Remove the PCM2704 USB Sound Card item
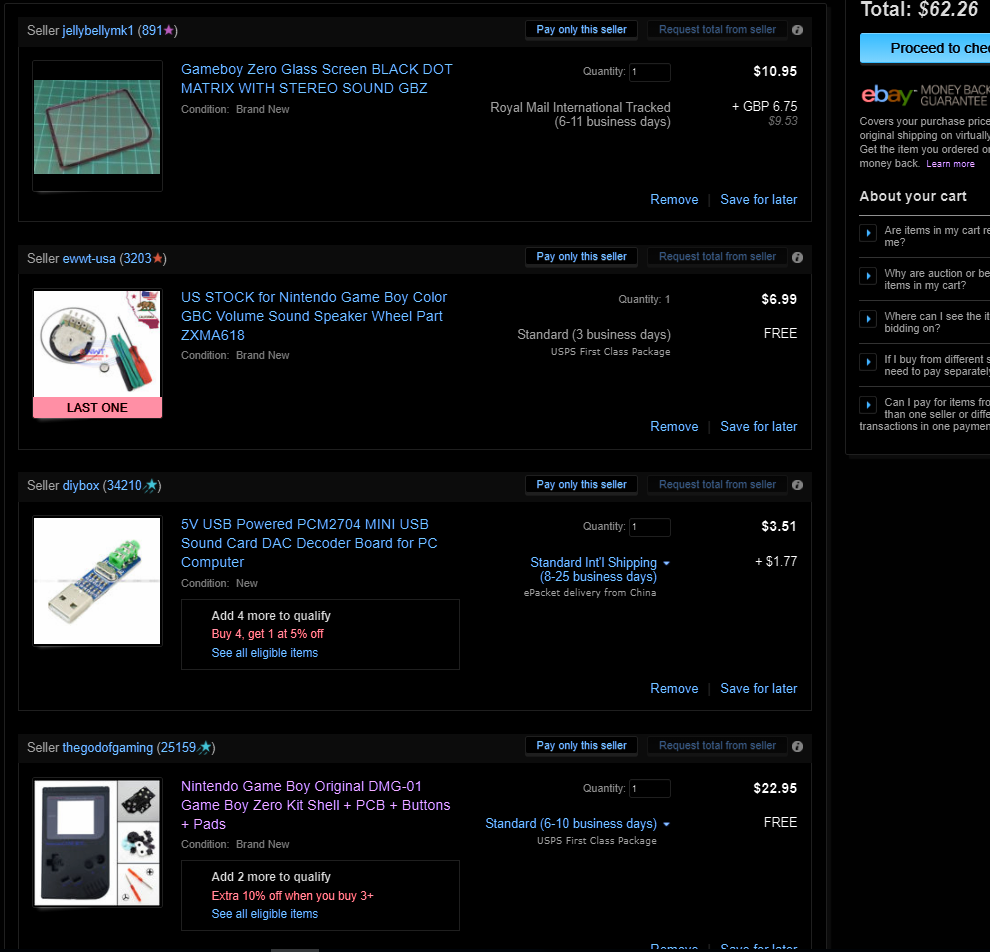The image size is (990, 952). (674, 689)
